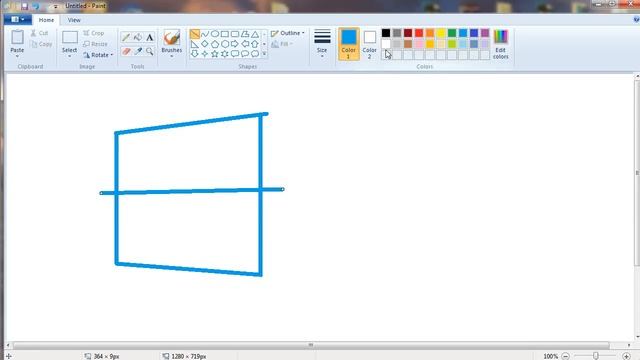This screenshot has height=360, width=640.
Task: Click the zoom slider handle
Action: pyautogui.click(x=596, y=356)
